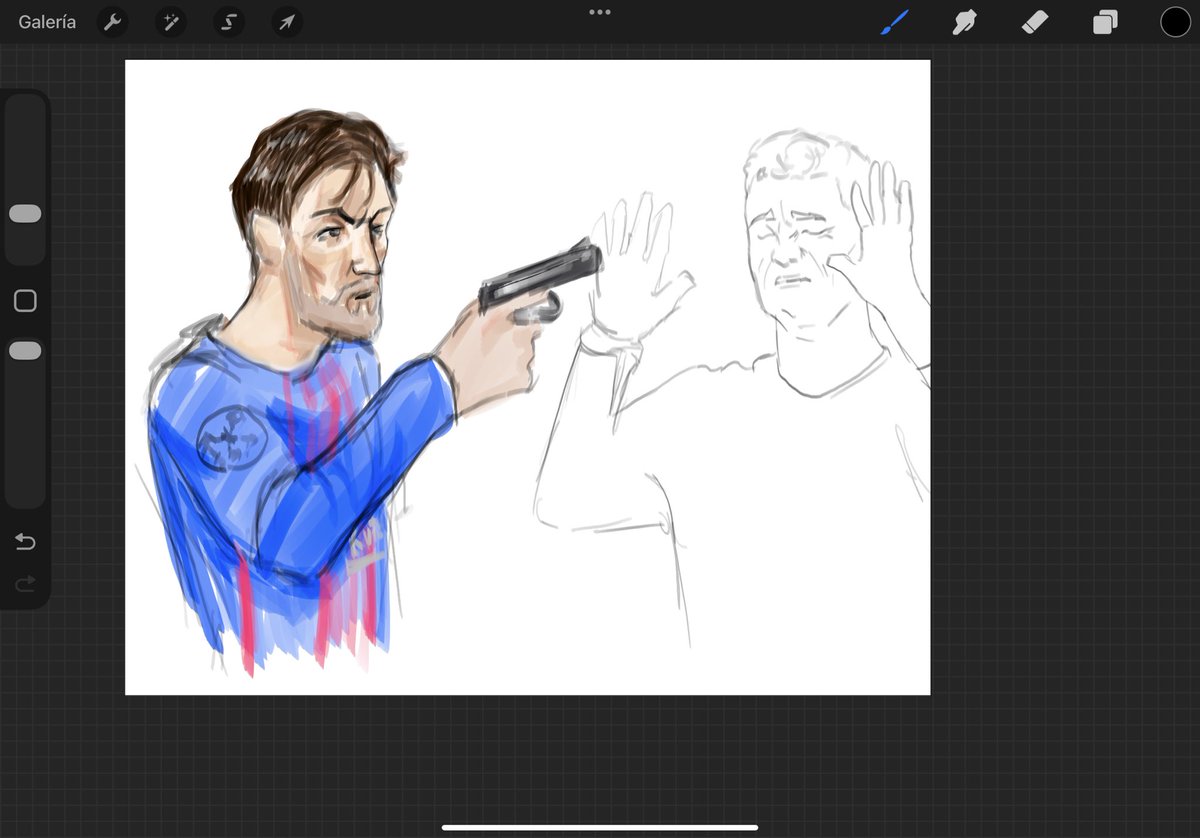Adjust the brush size slider handle
1200x838 pixels.
[x=25, y=214]
